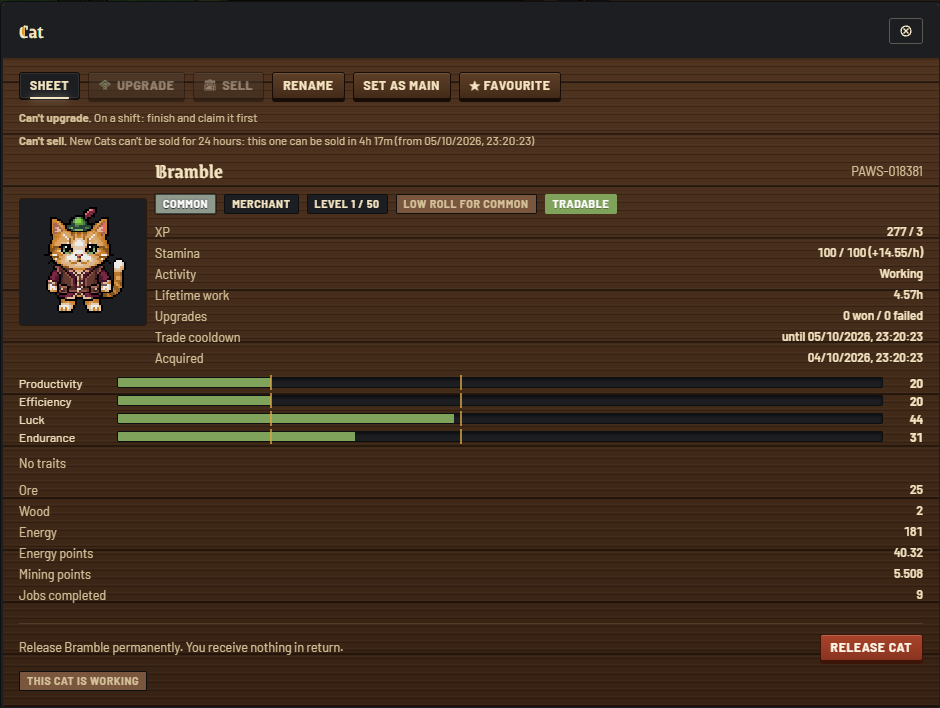Click the No traits label
The height and width of the screenshot is (708, 940).
coord(43,463)
